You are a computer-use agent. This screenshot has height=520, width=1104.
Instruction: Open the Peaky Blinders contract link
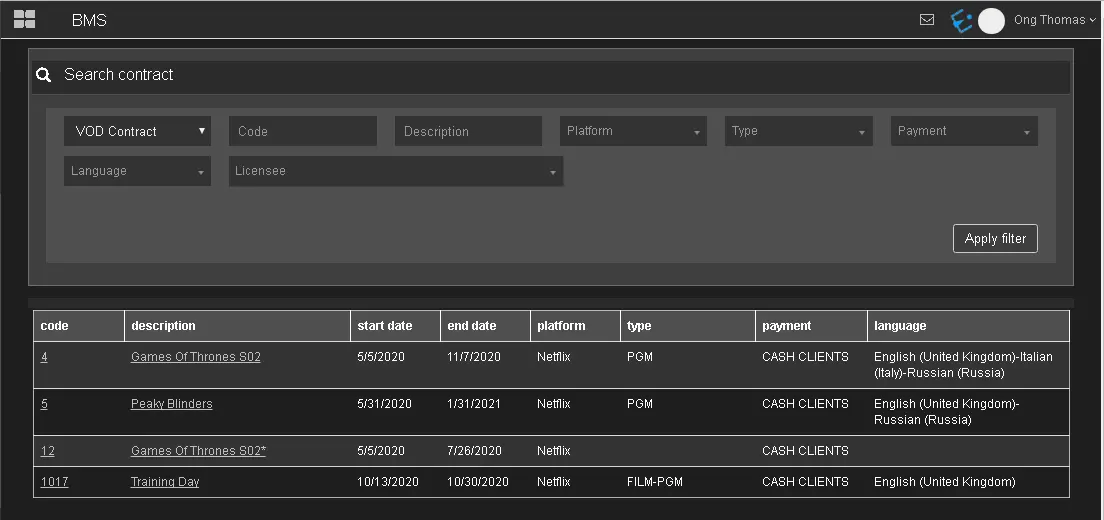coord(171,404)
